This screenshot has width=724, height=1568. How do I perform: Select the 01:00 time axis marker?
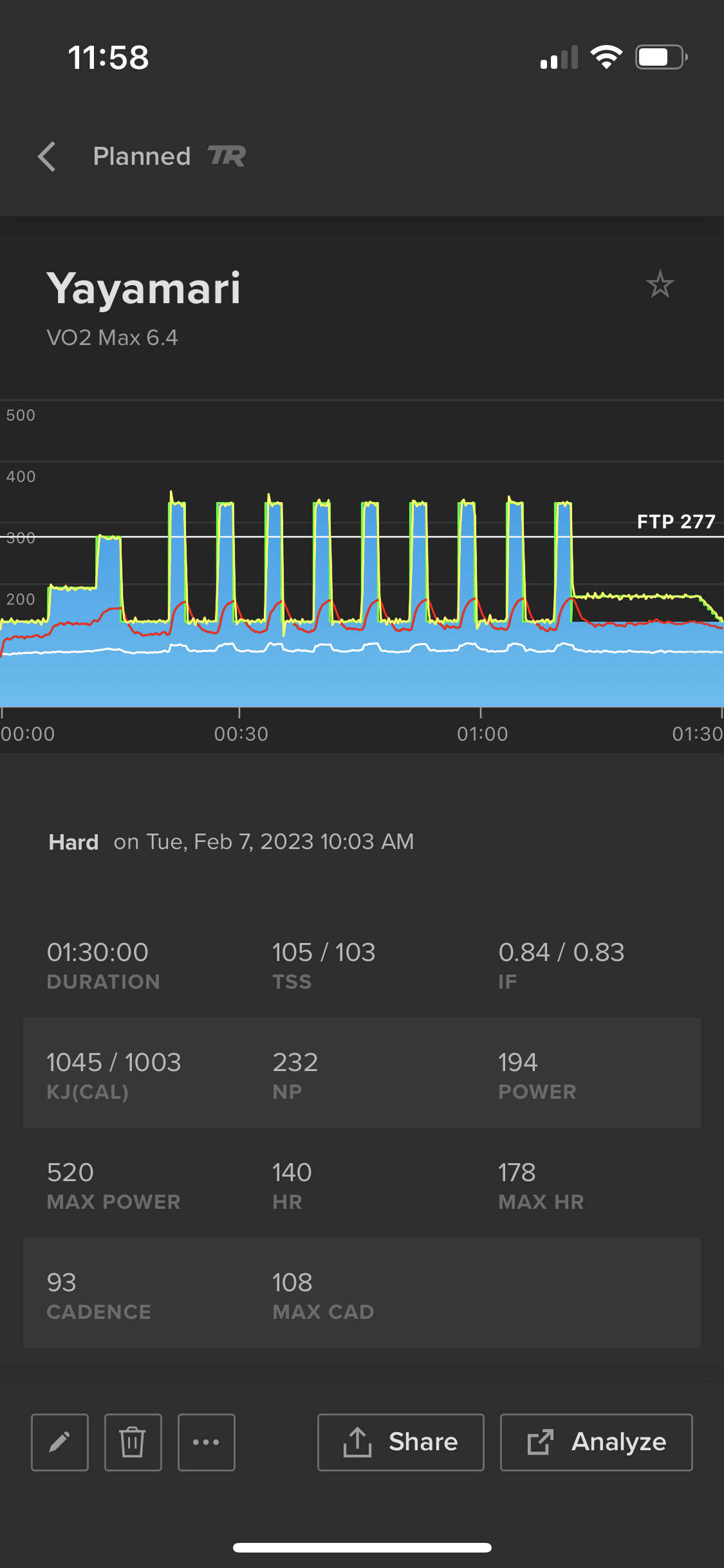pos(482,734)
